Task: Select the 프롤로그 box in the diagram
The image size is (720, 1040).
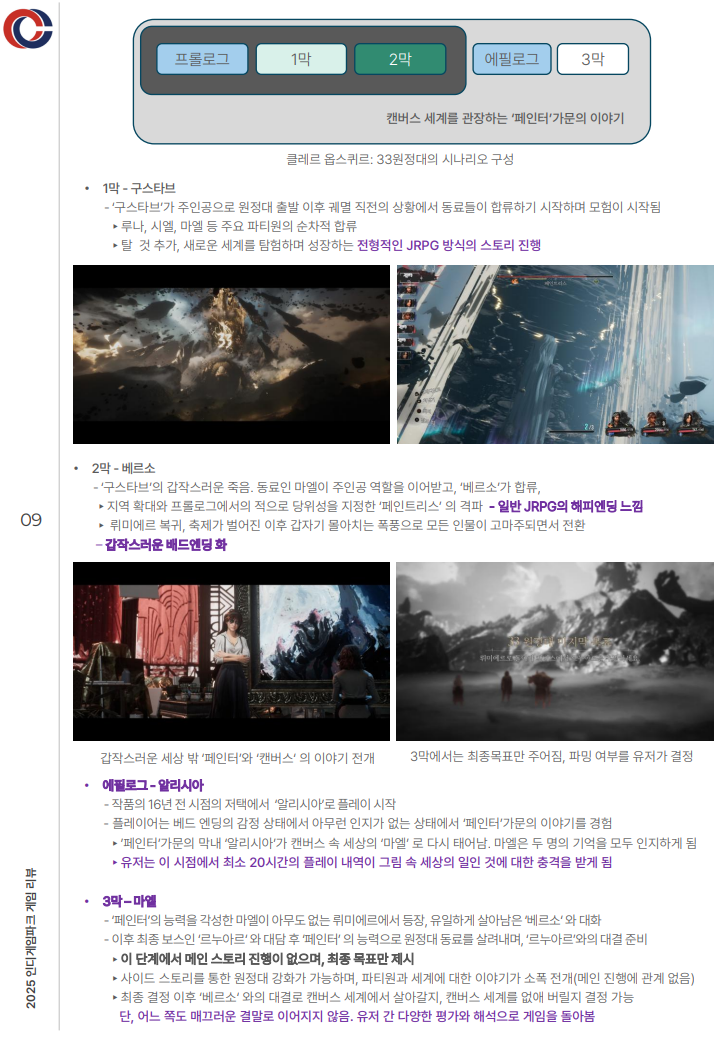Action: (202, 59)
